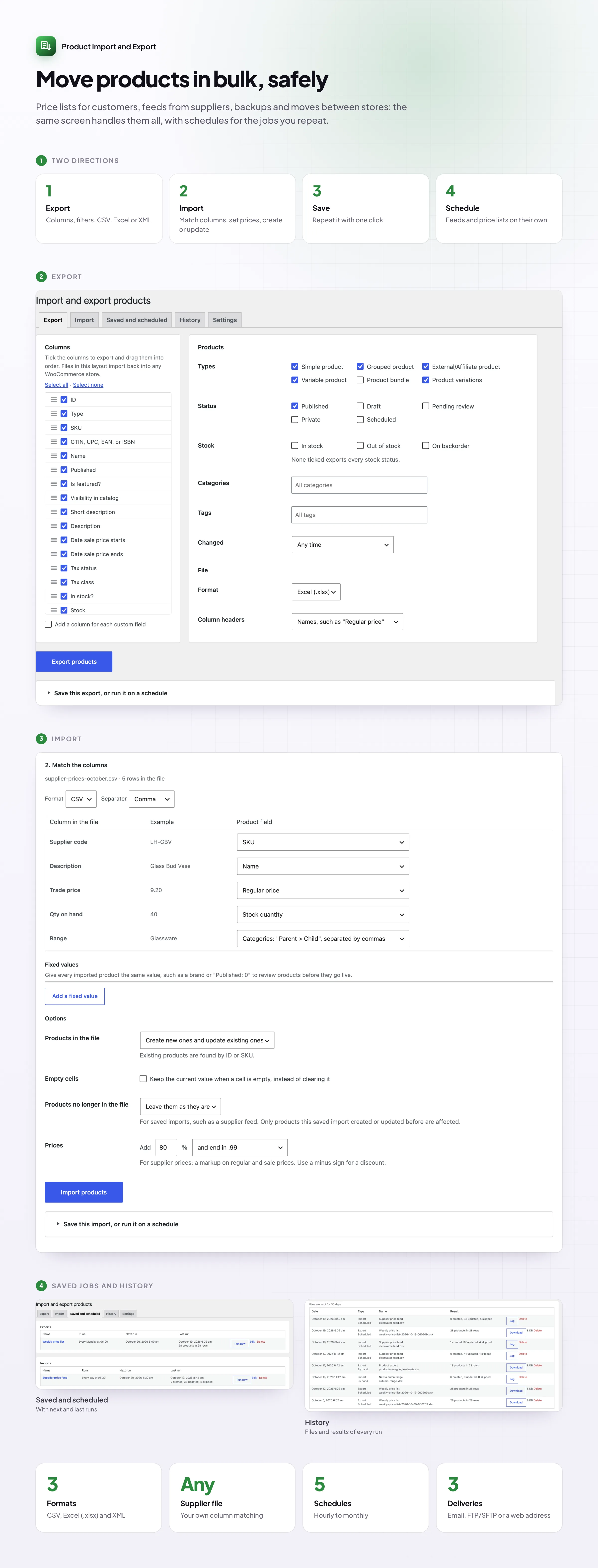Click the drag handle beside the SKU column
The image size is (598, 1568).
pyautogui.click(x=54, y=428)
